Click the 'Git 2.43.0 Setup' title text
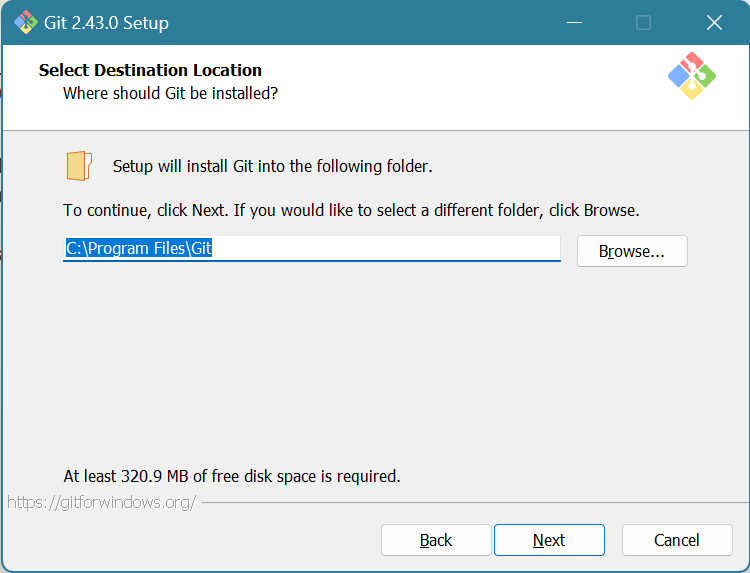Screen dimensions: 750x573 106,22
